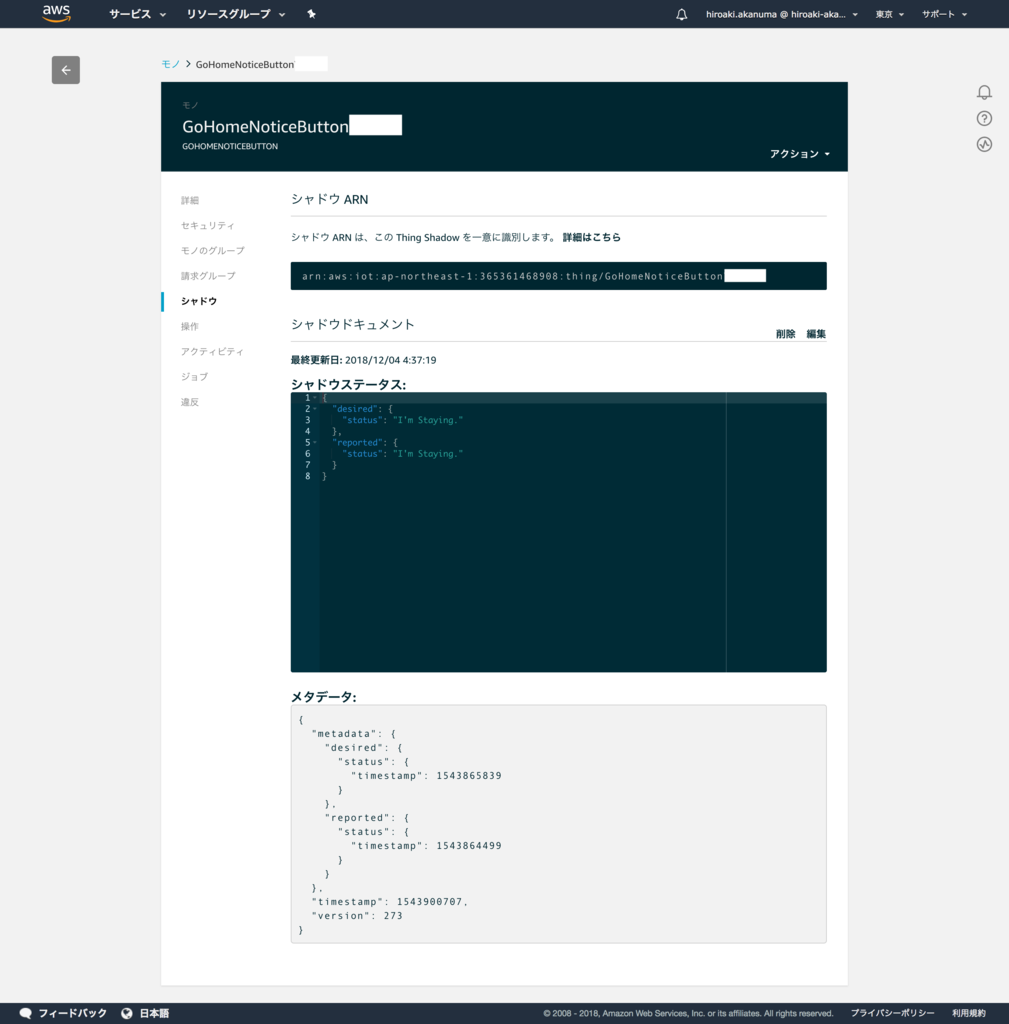
Task: Open the サポート dropdown menu
Action: click(x=944, y=14)
